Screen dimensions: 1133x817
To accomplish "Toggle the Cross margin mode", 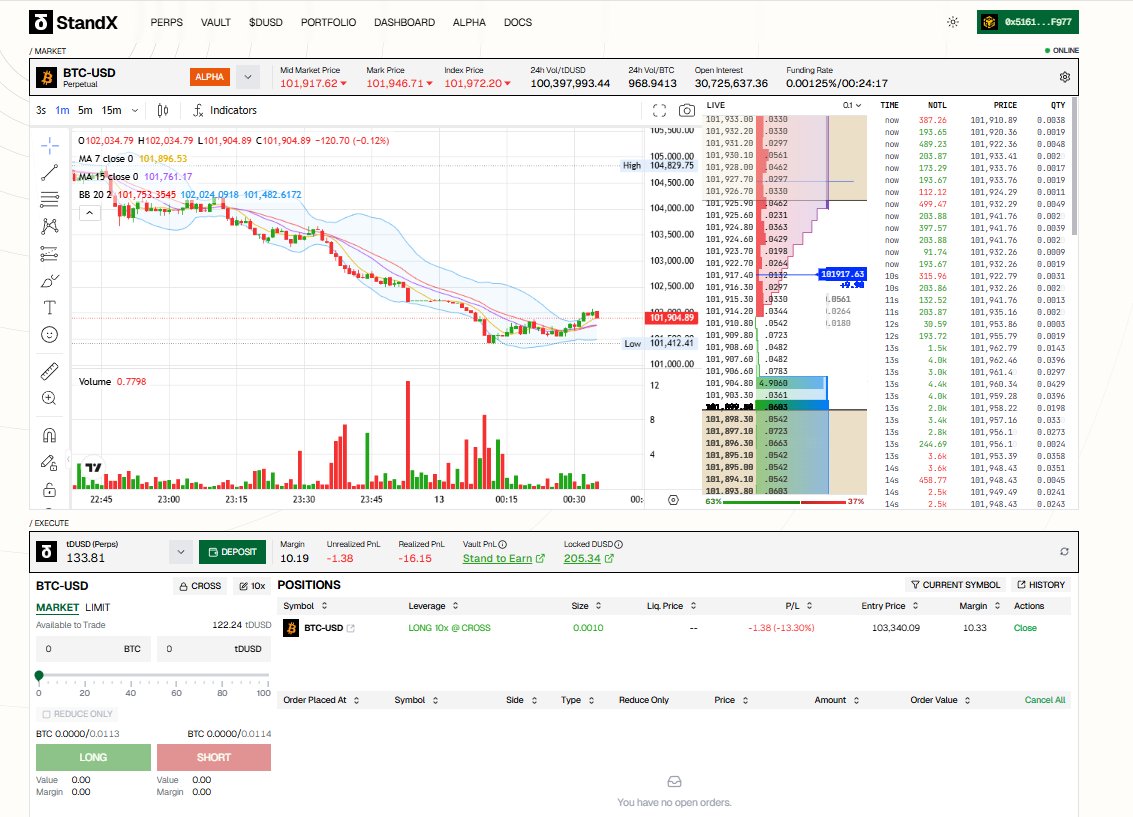I will pos(201,586).
